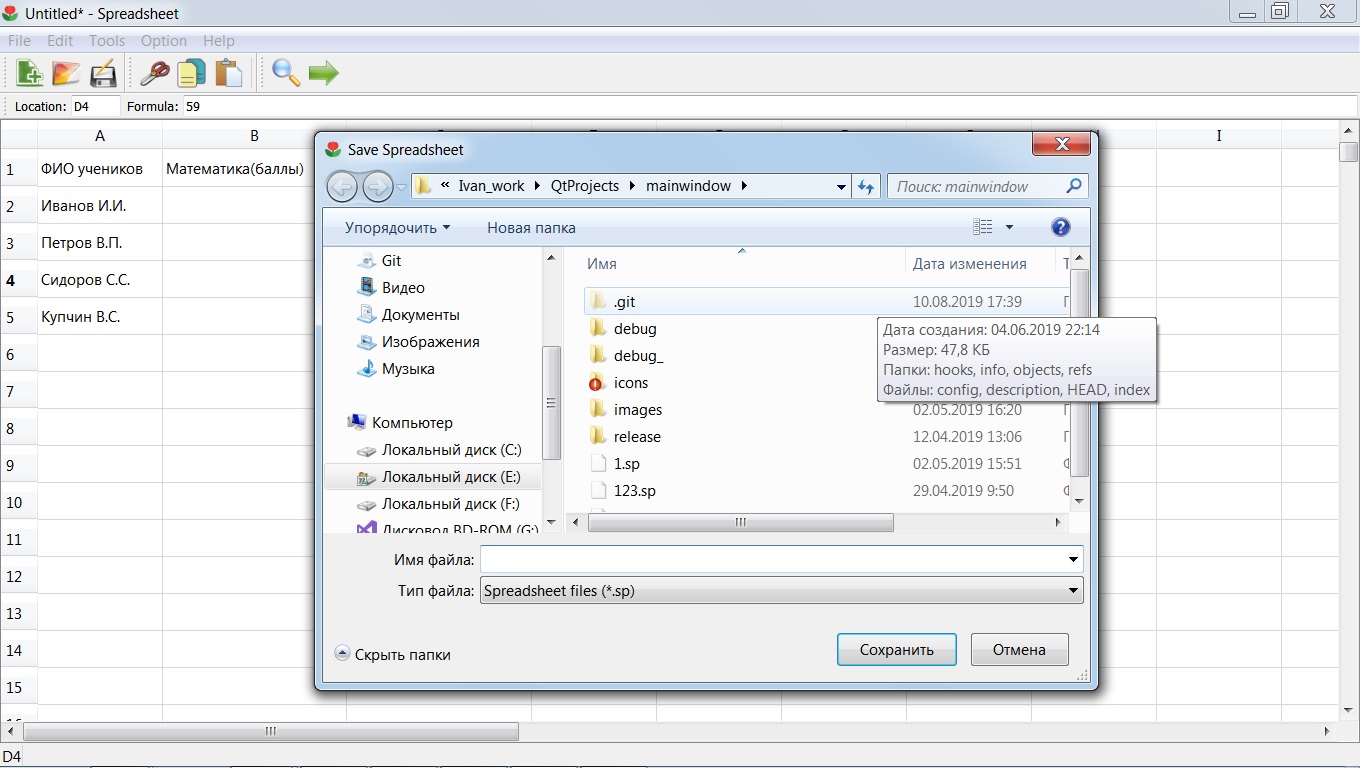Click the navigation pane's vertical scrollbar thumb
This screenshot has height=768, width=1360.
[551, 403]
